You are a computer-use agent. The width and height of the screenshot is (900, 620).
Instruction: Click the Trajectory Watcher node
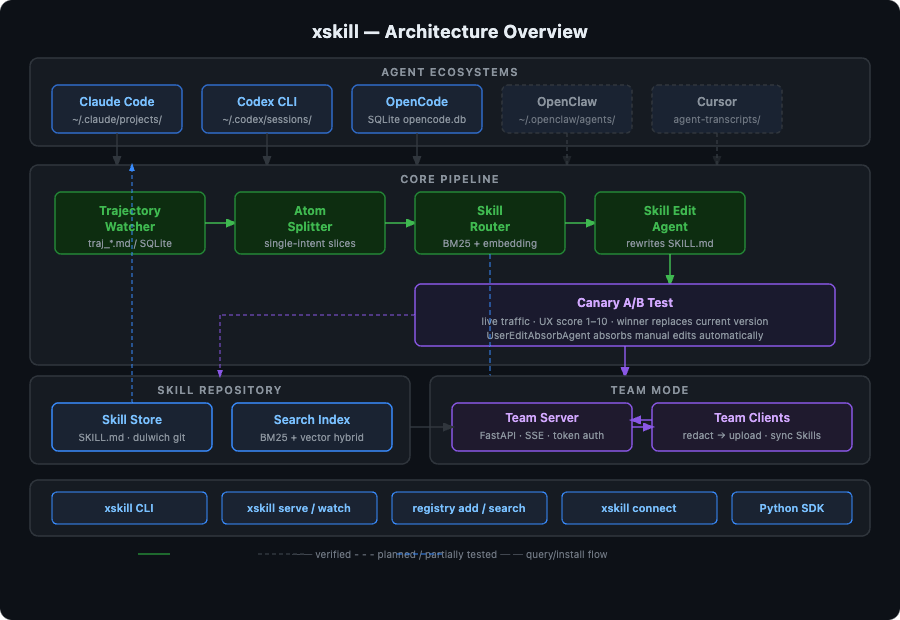coord(130,223)
